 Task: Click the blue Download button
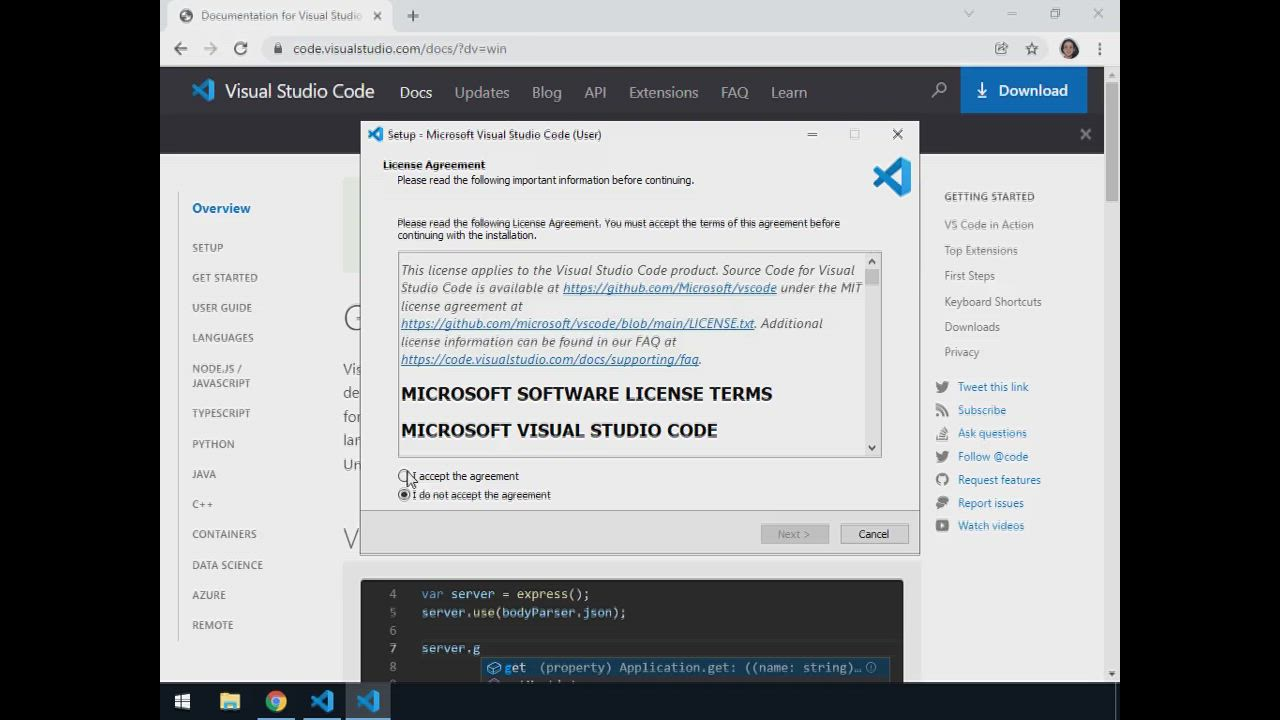pos(1024,90)
